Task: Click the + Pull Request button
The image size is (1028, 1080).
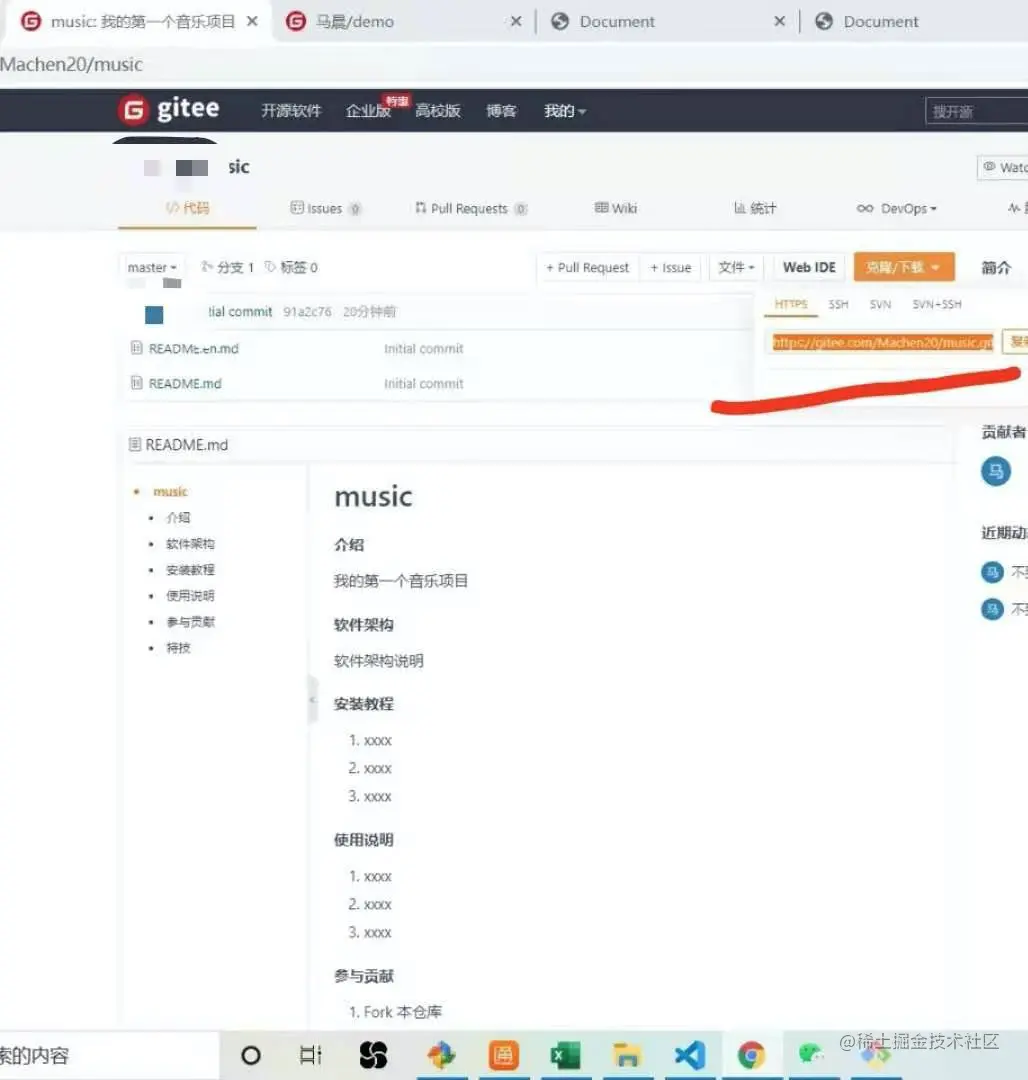Action: [x=587, y=267]
